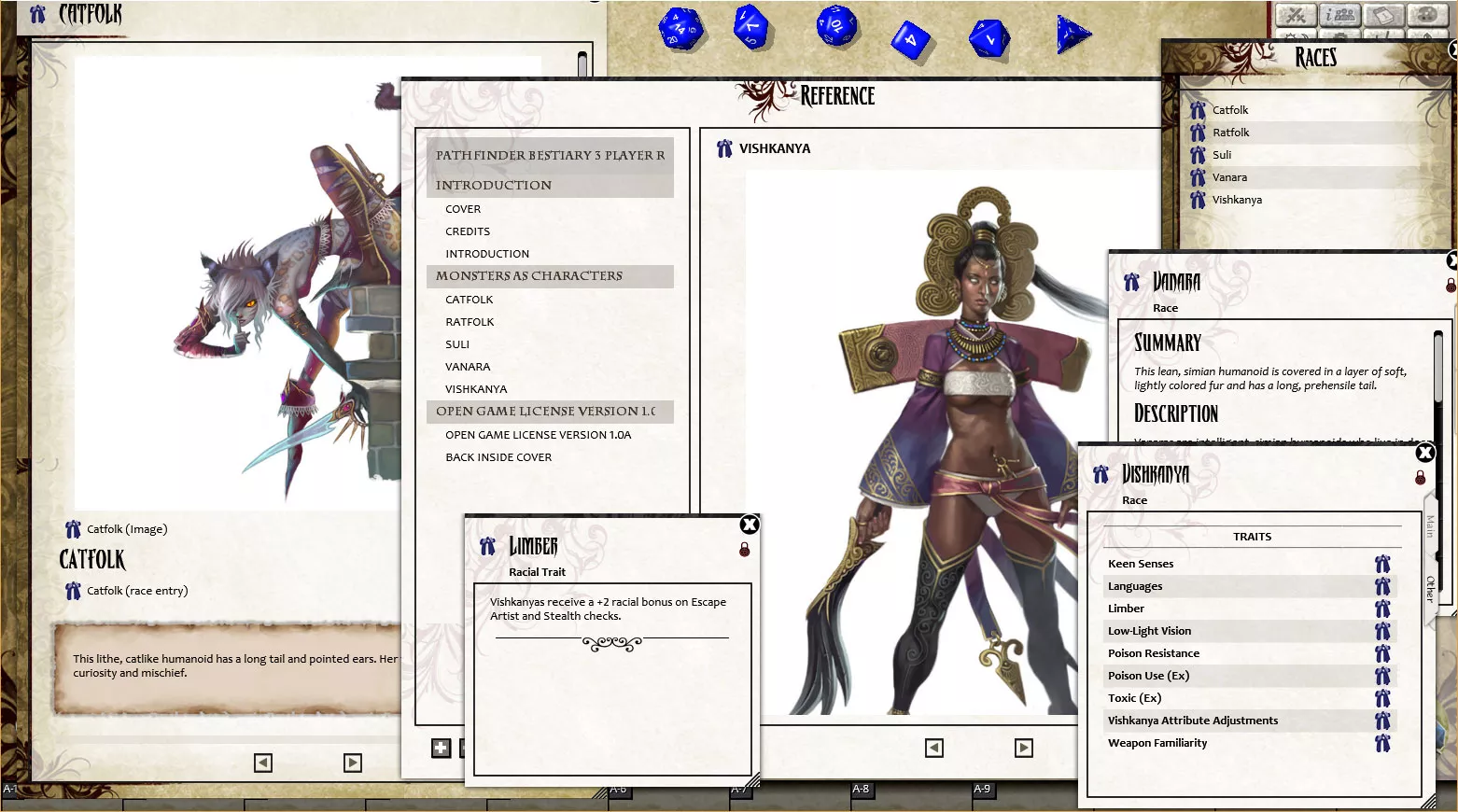The width and height of the screenshot is (1458, 812).
Task: Go to previous page in Catfolk window
Action: coord(263,763)
